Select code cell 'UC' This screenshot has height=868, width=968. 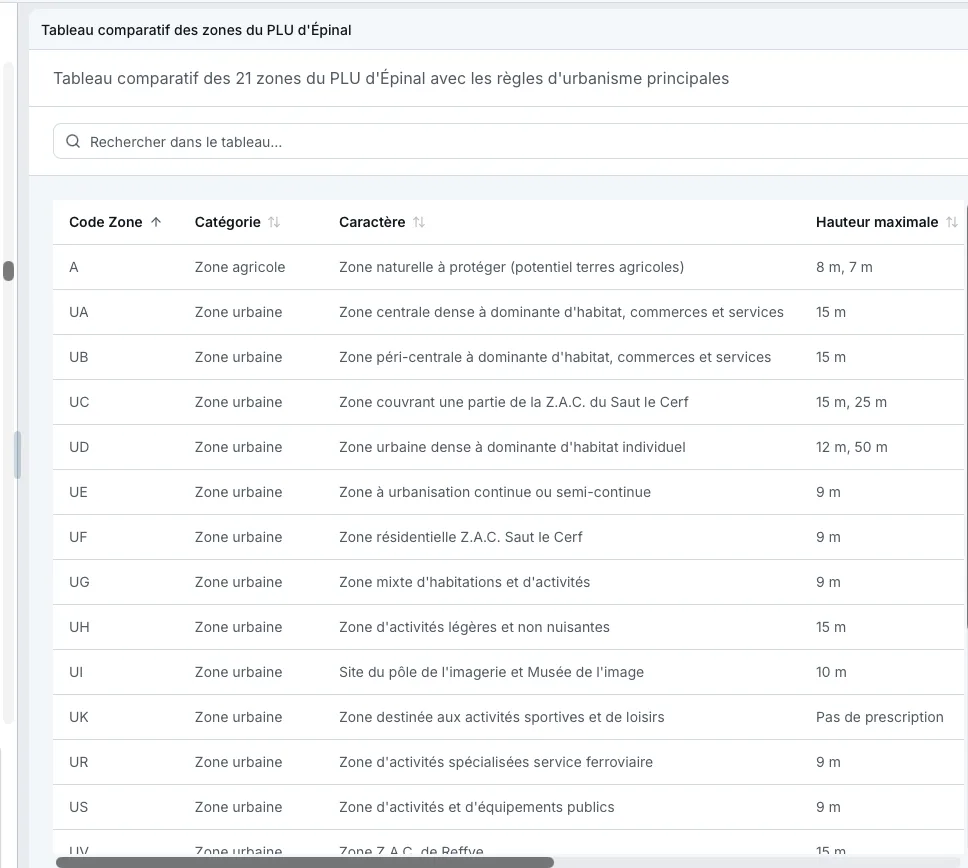(x=79, y=403)
